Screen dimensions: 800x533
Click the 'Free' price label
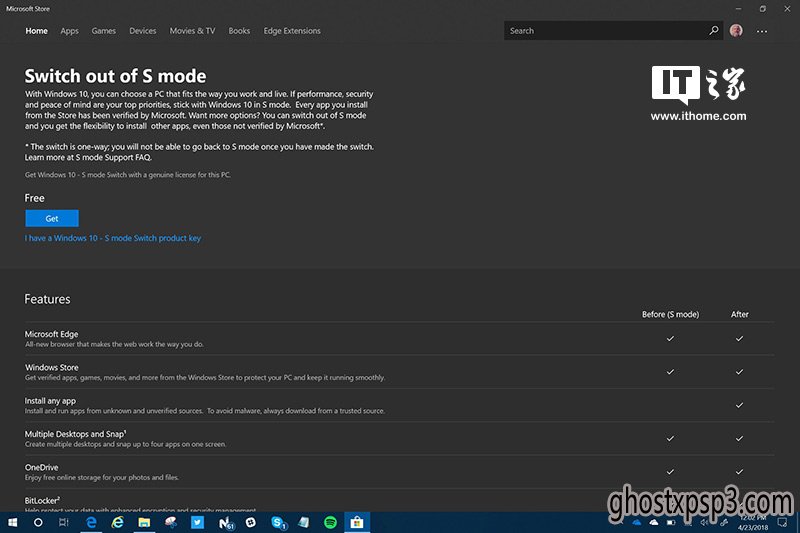point(34,198)
